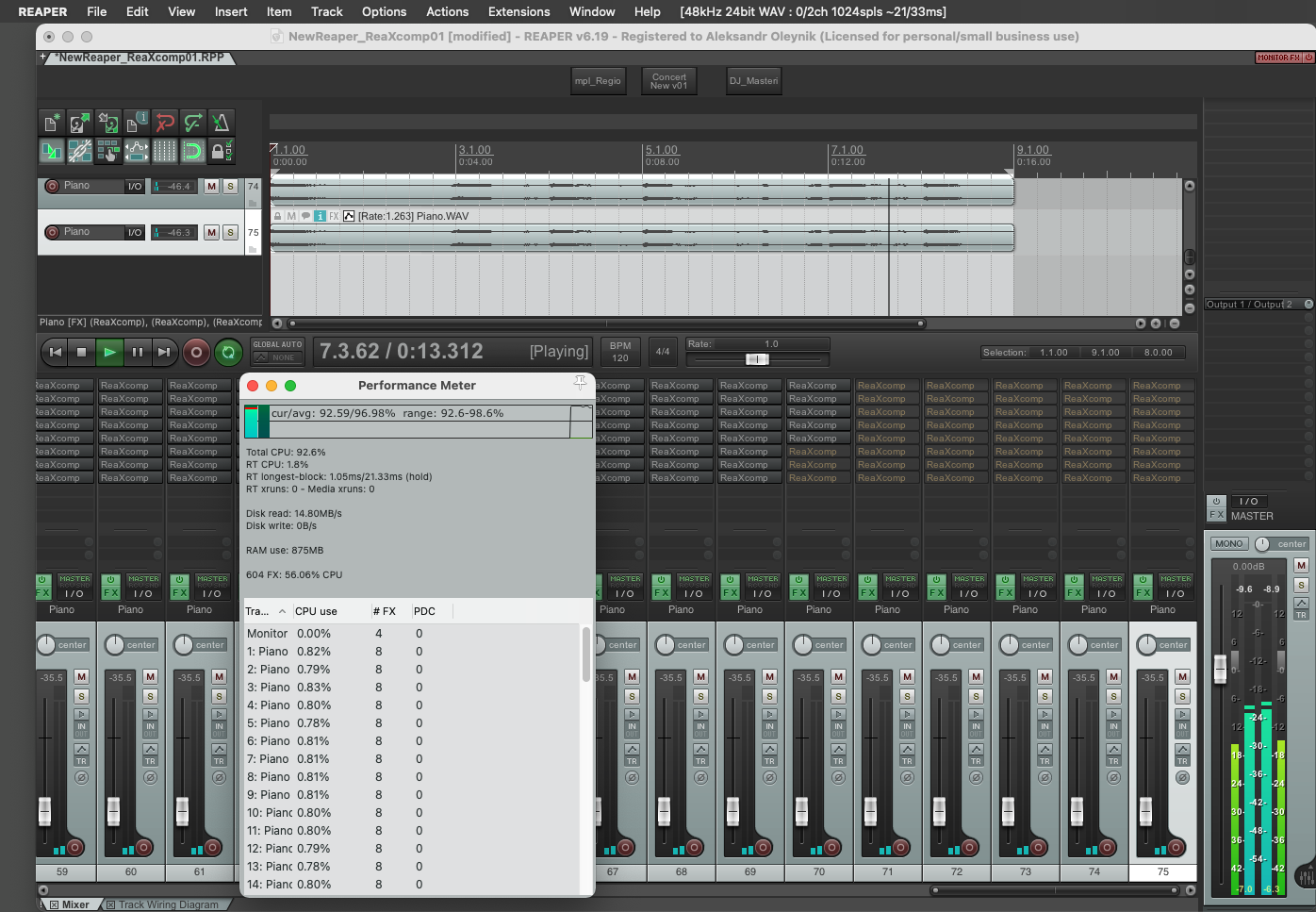Viewport: 1316px width, 912px height.
Task: Open the Actions menu
Action: (447, 11)
